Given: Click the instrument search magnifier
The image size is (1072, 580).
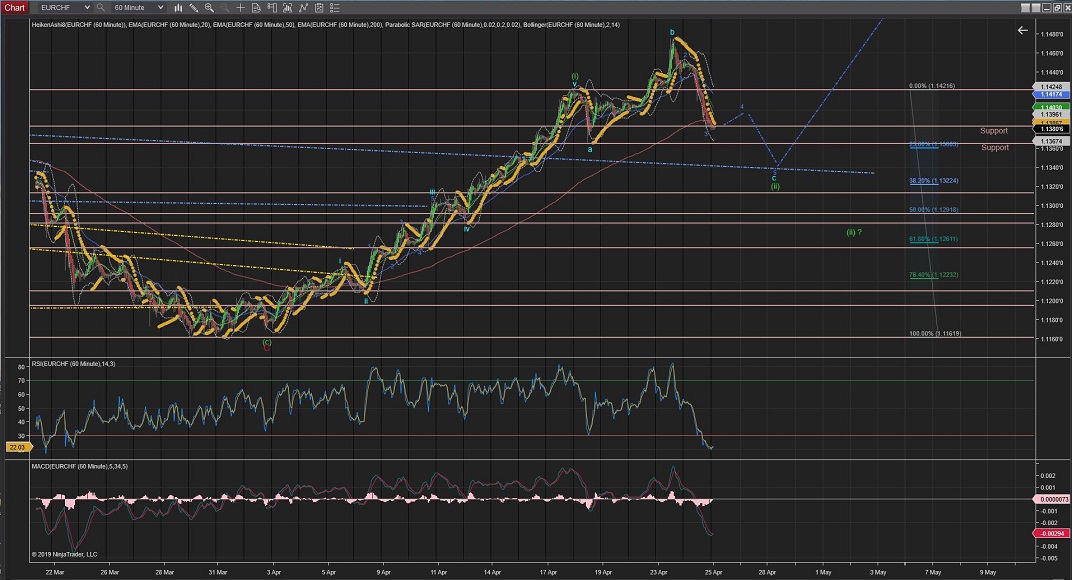Looking at the screenshot, I should tap(101, 7).
